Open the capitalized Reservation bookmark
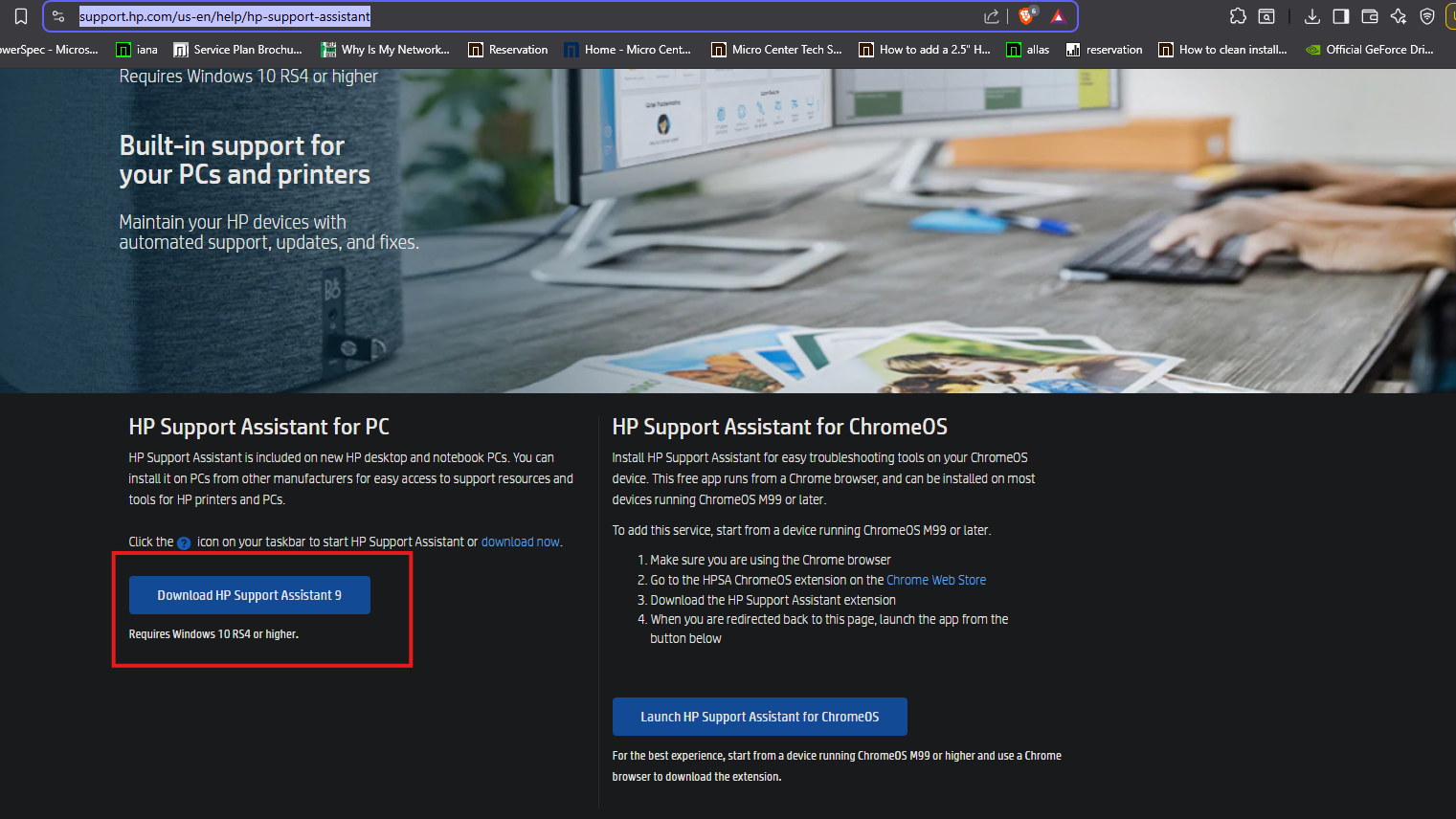The image size is (1456, 819). [508, 50]
